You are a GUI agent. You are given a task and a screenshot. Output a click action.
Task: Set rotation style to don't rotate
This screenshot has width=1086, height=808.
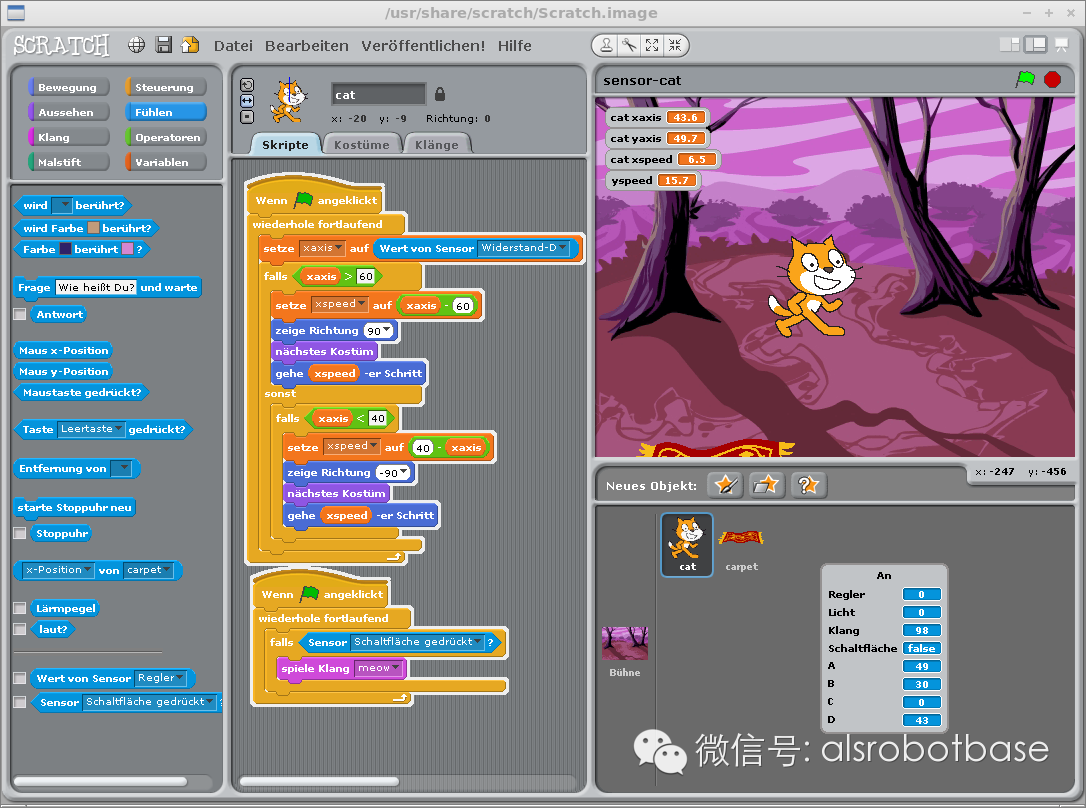247,117
